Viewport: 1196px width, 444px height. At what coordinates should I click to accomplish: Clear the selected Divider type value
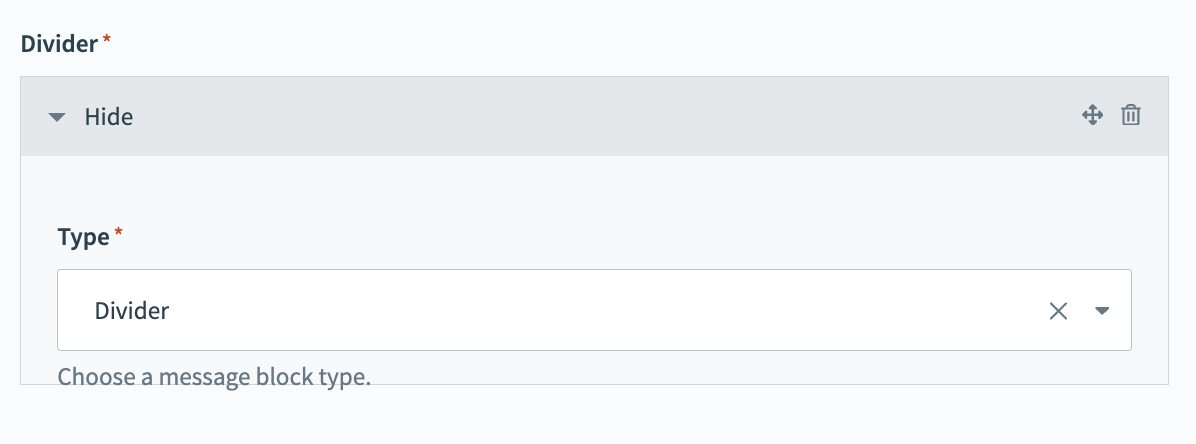tap(1058, 310)
